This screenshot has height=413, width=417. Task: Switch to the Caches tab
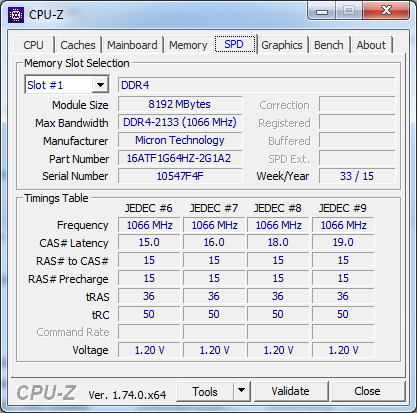[78, 45]
